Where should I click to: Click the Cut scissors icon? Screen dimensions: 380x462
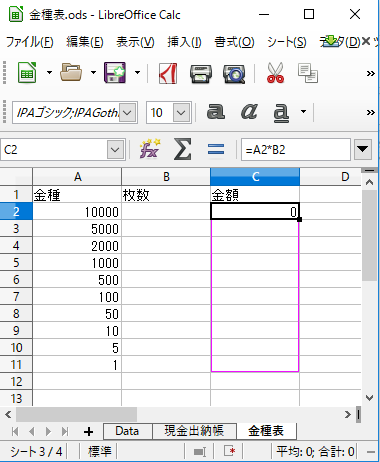point(275,73)
